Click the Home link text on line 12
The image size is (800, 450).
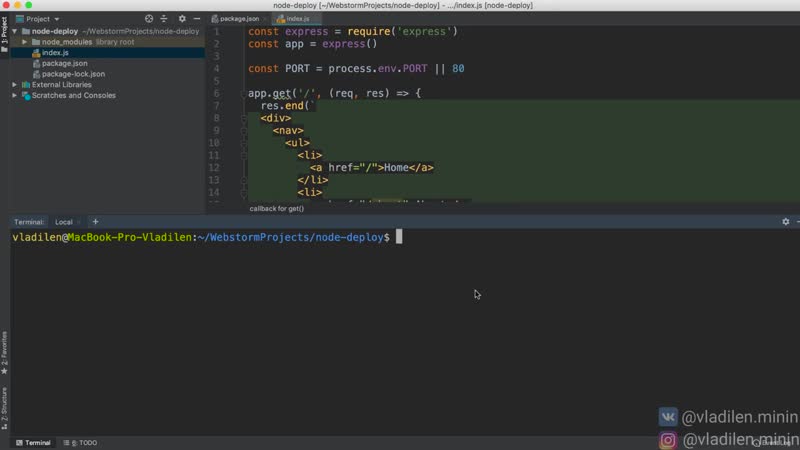click(x=396, y=167)
